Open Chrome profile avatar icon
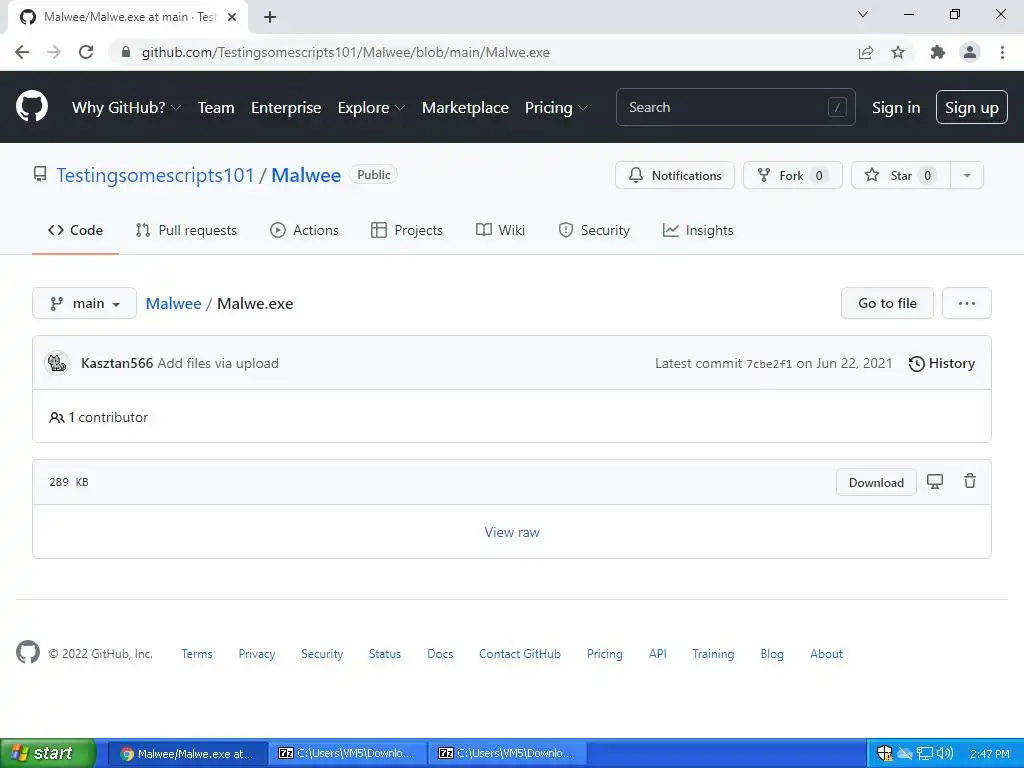 click(x=970, y=52)
